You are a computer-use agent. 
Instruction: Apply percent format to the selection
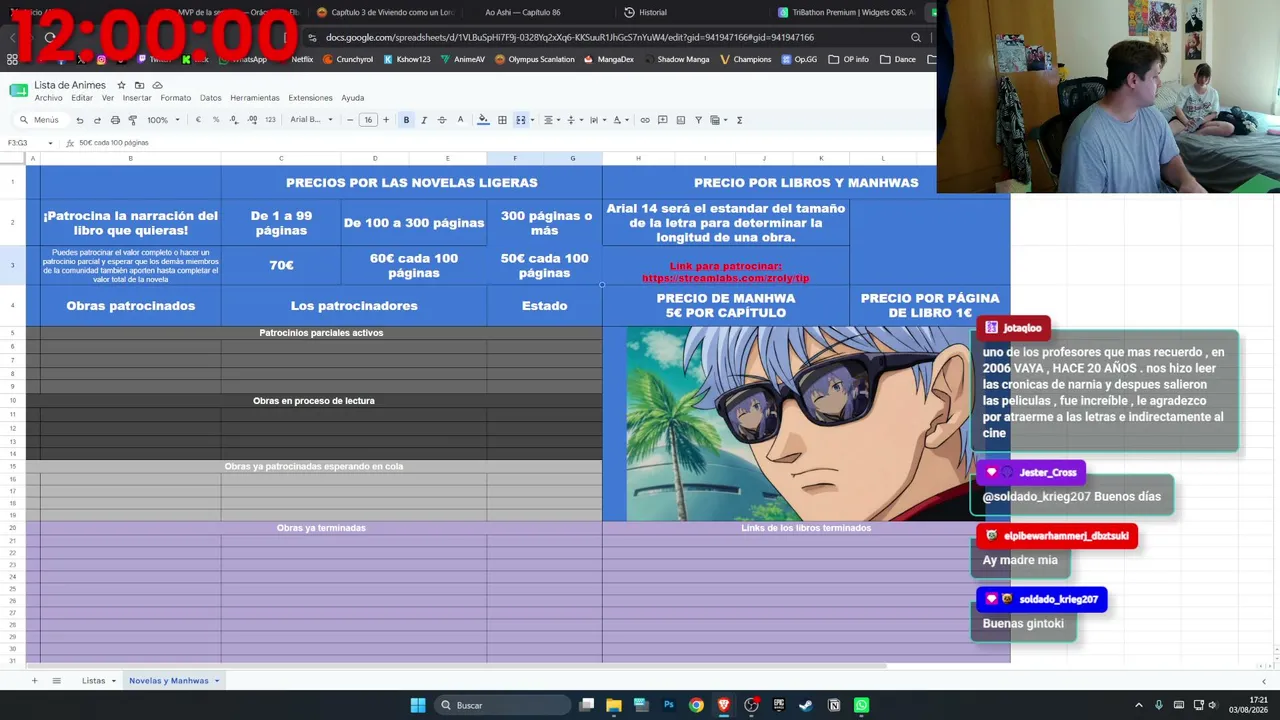coord(215,120)
